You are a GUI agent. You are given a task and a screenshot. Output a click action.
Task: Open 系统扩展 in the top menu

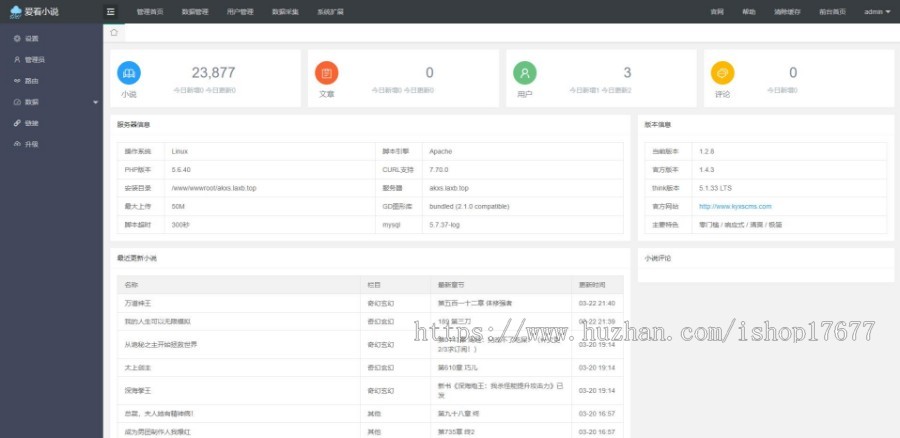click(x=331, y=11)
